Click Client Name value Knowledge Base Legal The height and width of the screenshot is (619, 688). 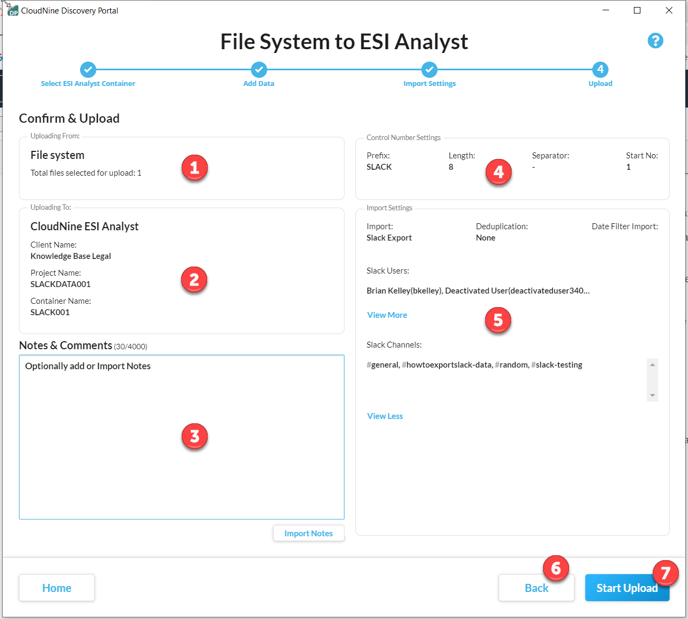(71, 256)
